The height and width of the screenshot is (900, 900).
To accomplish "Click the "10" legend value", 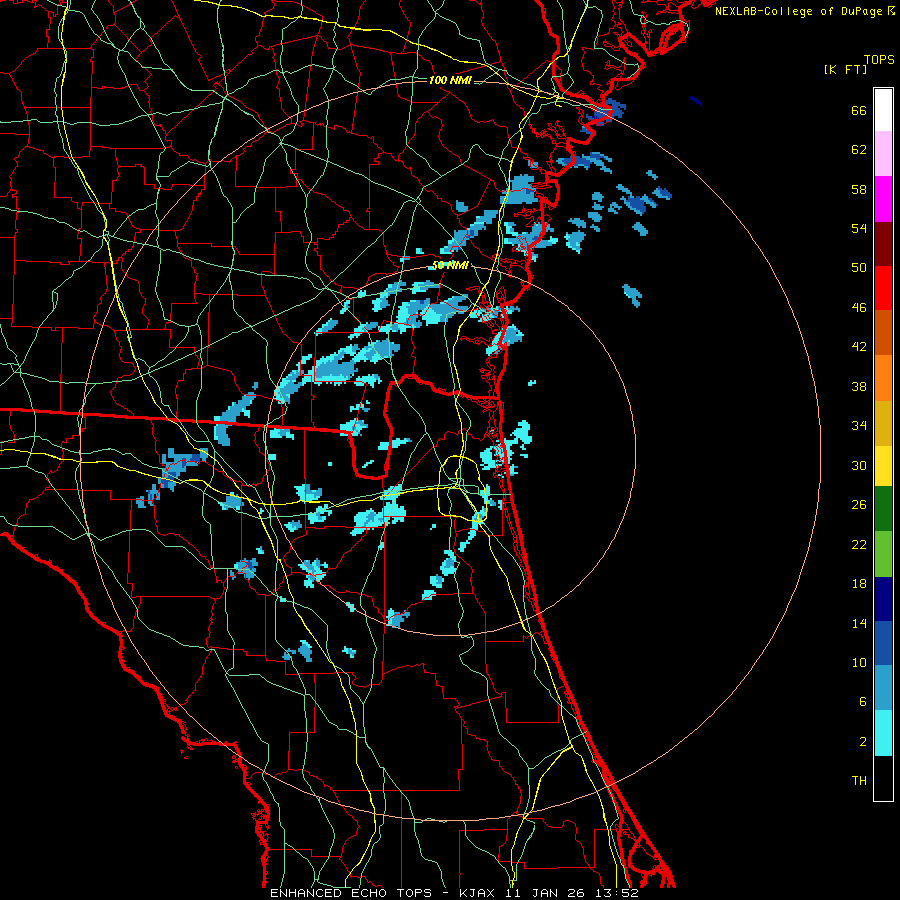I will click(x=859, y=663).
